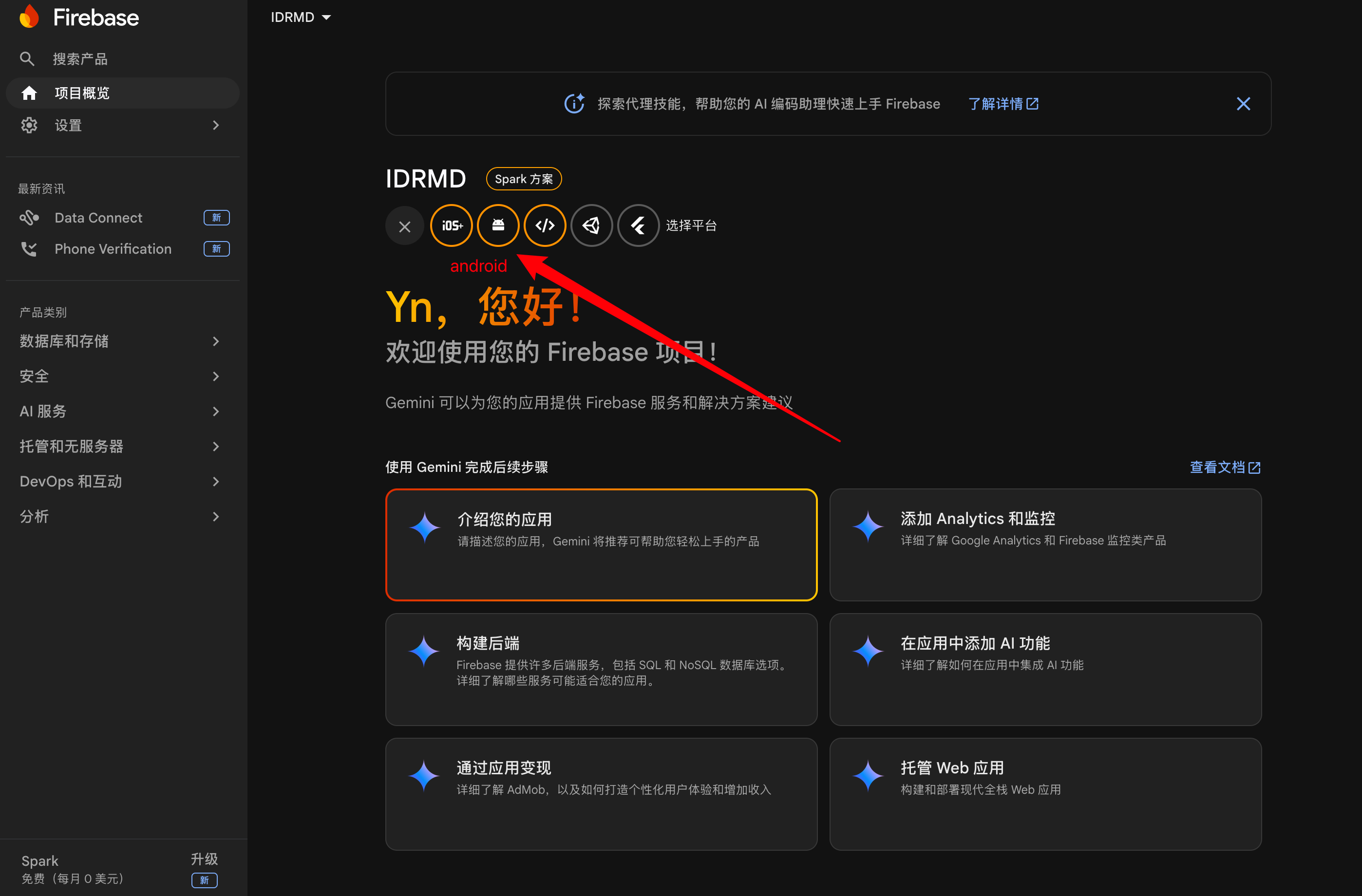The height and width of the screenshot is (896, 1362).
Task: Open the IDRMD project dropdown
Action: coord(301,17)
